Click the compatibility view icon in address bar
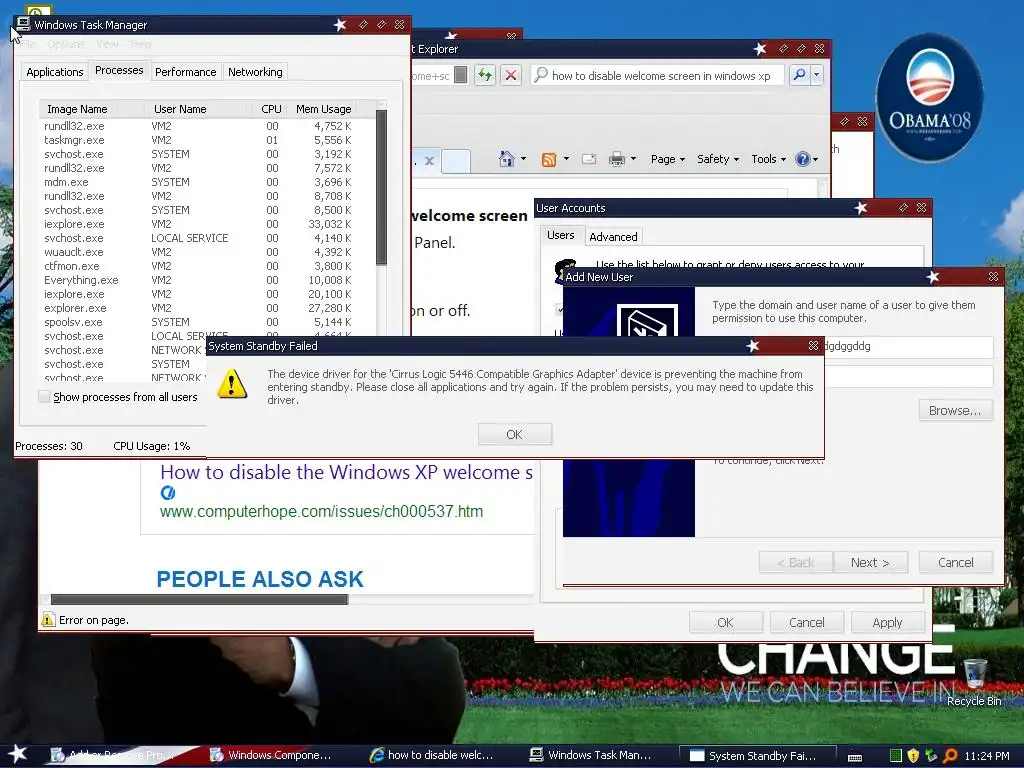 [460, 75]
